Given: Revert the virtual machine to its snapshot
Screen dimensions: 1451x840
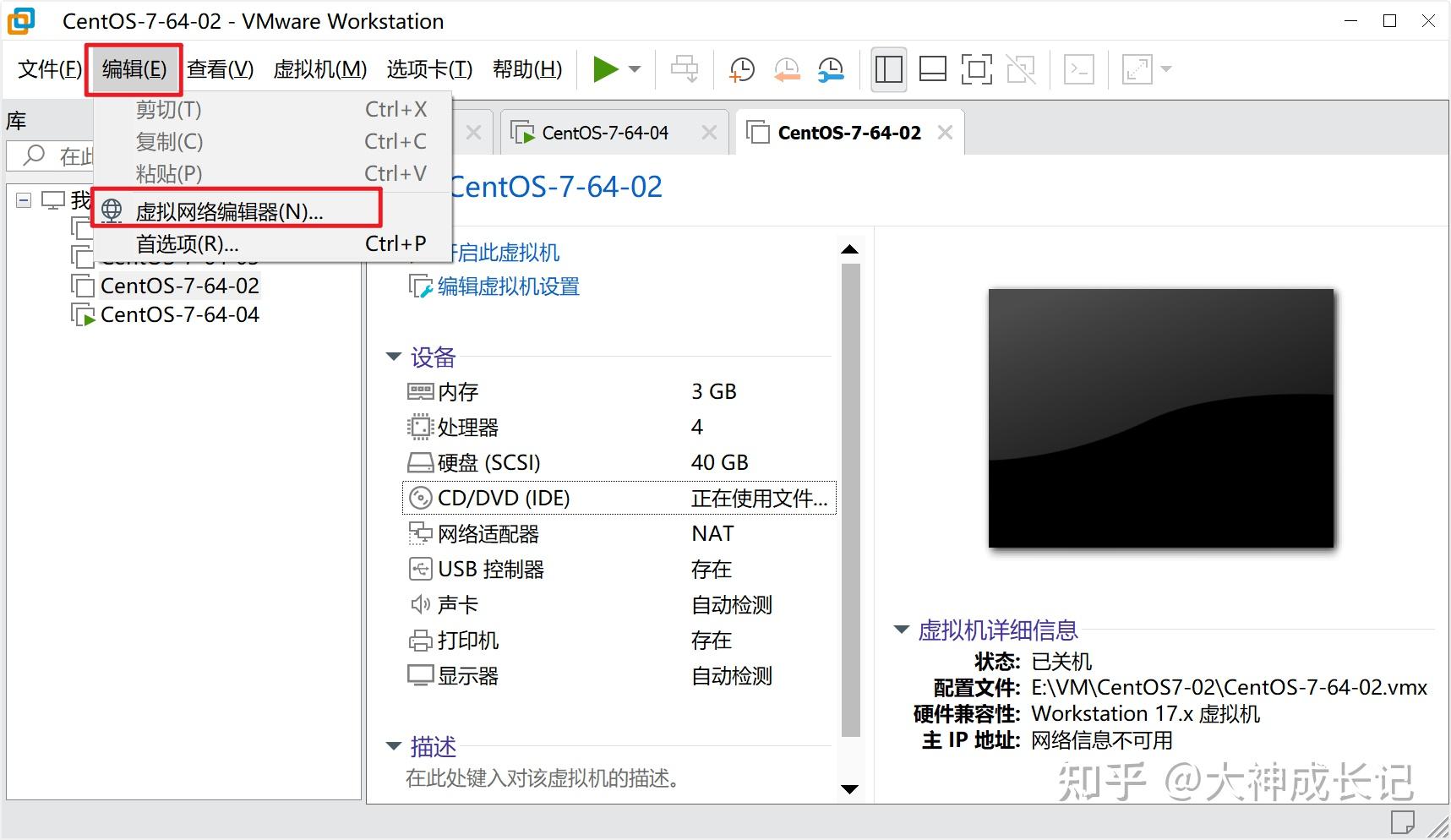Looking at the screenshot, I should (x=786, y=68).
